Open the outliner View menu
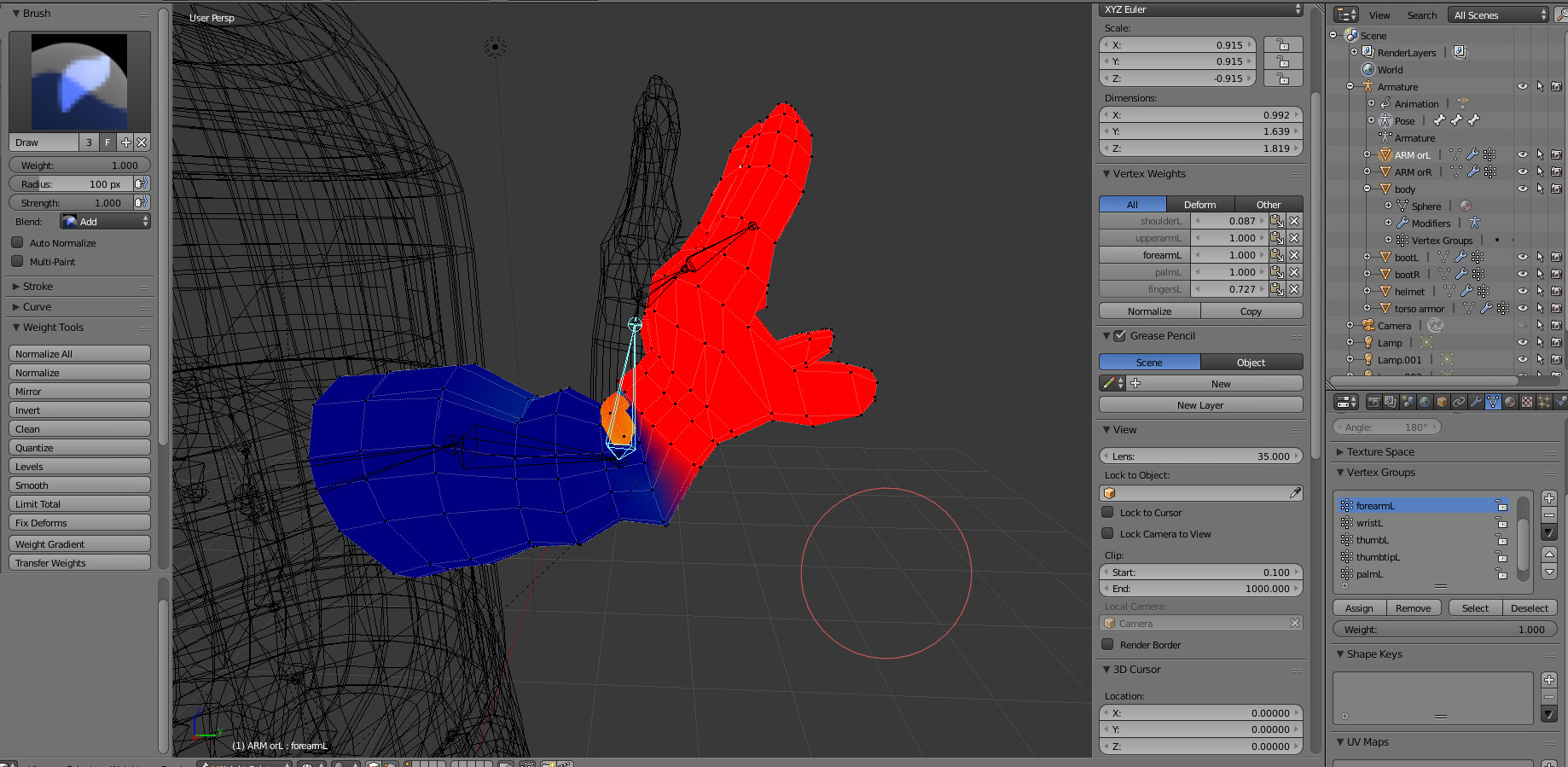1568x767 pixels. pyautogui.click(x=1379, y=15)
